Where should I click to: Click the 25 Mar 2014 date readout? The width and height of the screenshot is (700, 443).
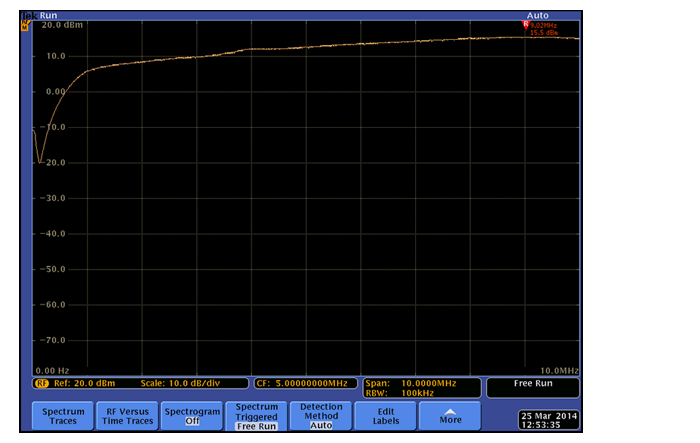[x=549, y=416]
